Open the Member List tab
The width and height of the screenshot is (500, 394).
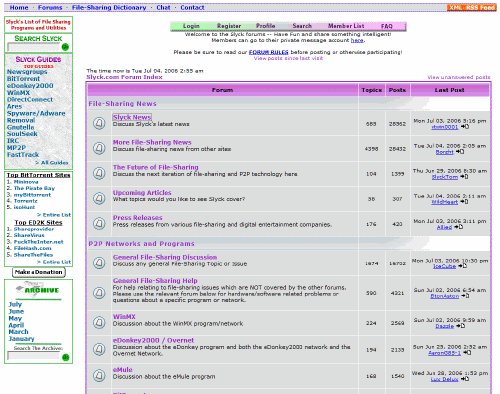pos(346,26)
